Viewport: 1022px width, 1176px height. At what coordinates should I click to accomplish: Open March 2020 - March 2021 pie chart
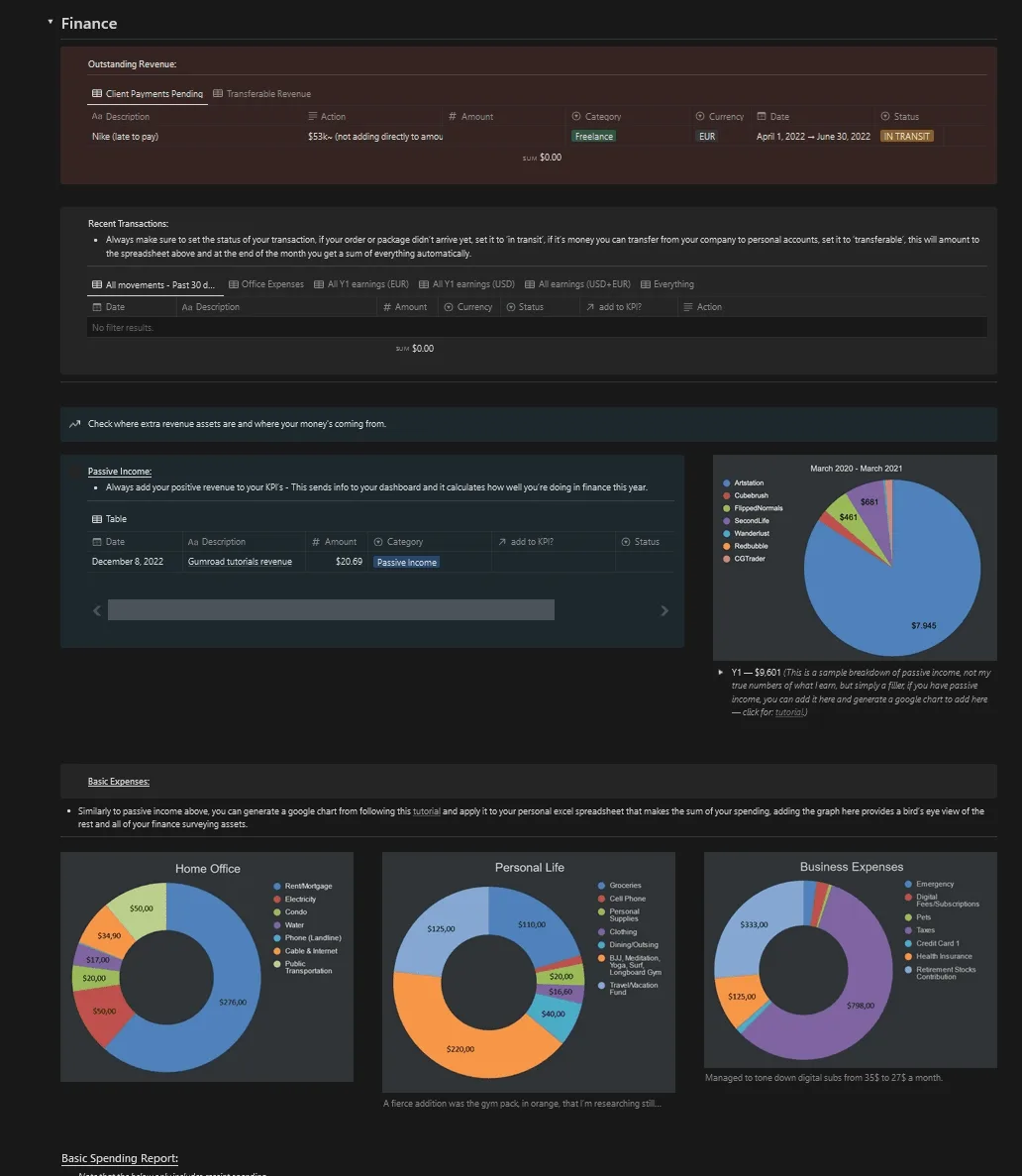click(x=855, y=557)
